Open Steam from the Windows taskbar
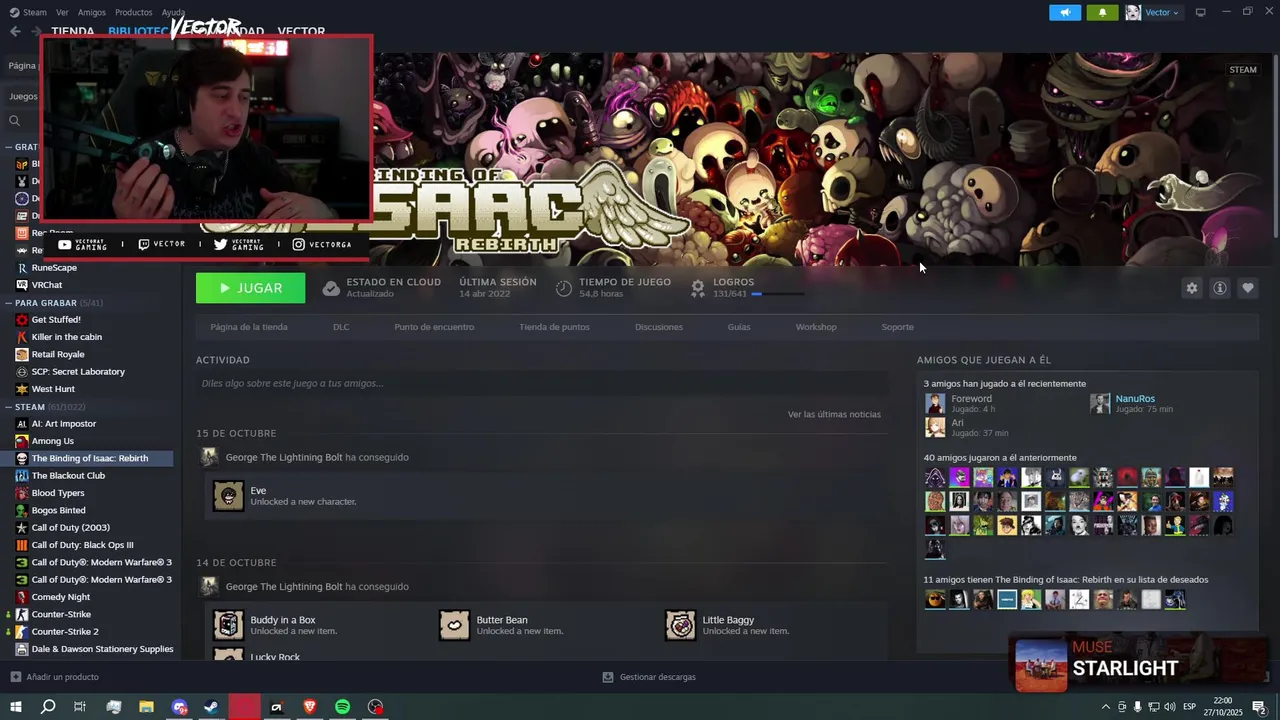Viewport: 1280px width, 720px height. coord(212,707)
